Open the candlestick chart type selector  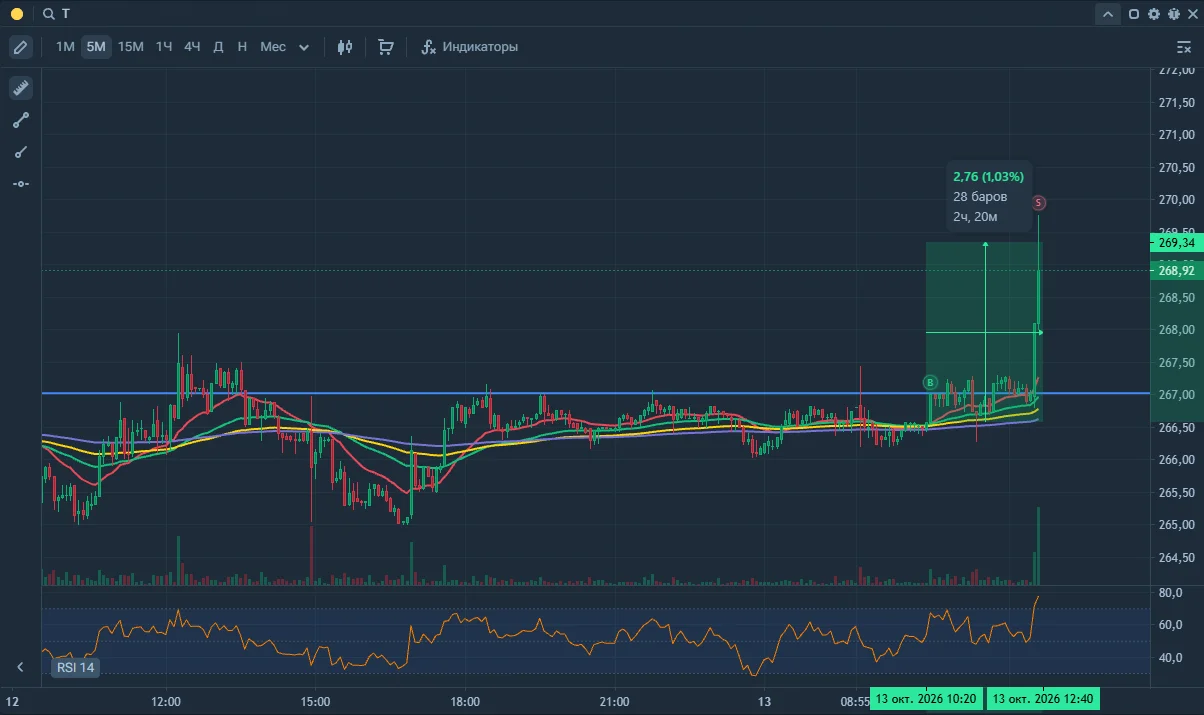tap(345, 47)
